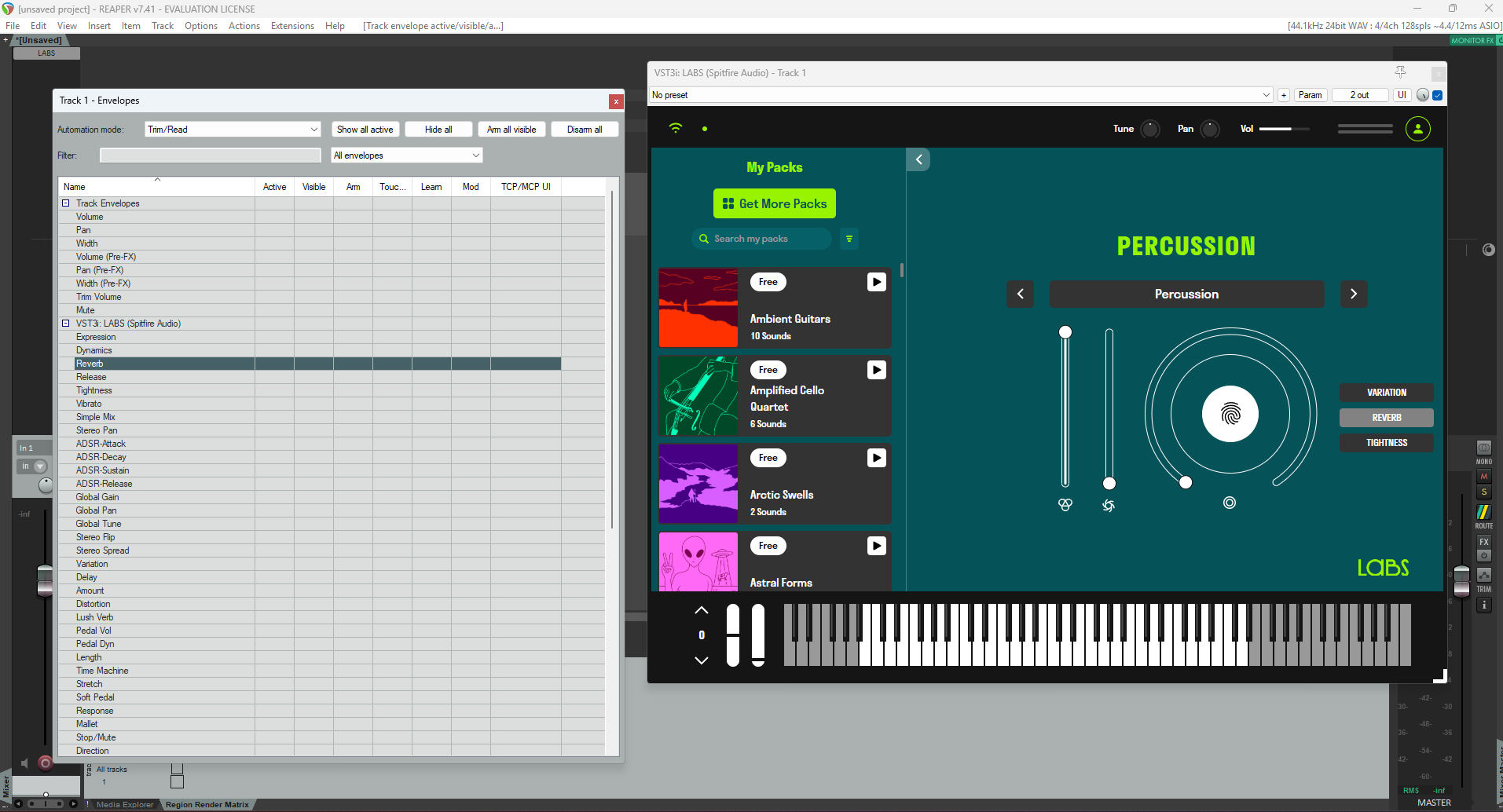Open the track 1 input dropdown arrow
The height and width of the screenshot is (812, 1503).
40,466
